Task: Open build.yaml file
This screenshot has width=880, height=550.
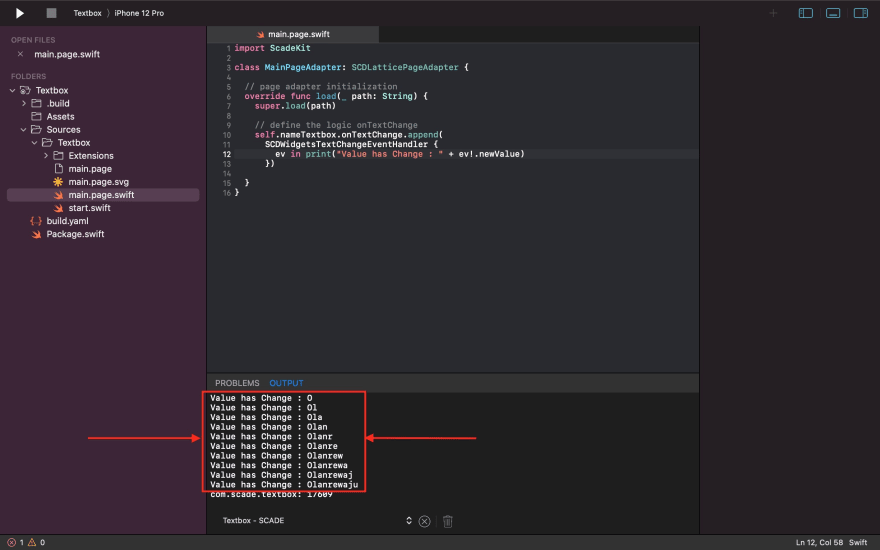Action: (x=67, y=221)
